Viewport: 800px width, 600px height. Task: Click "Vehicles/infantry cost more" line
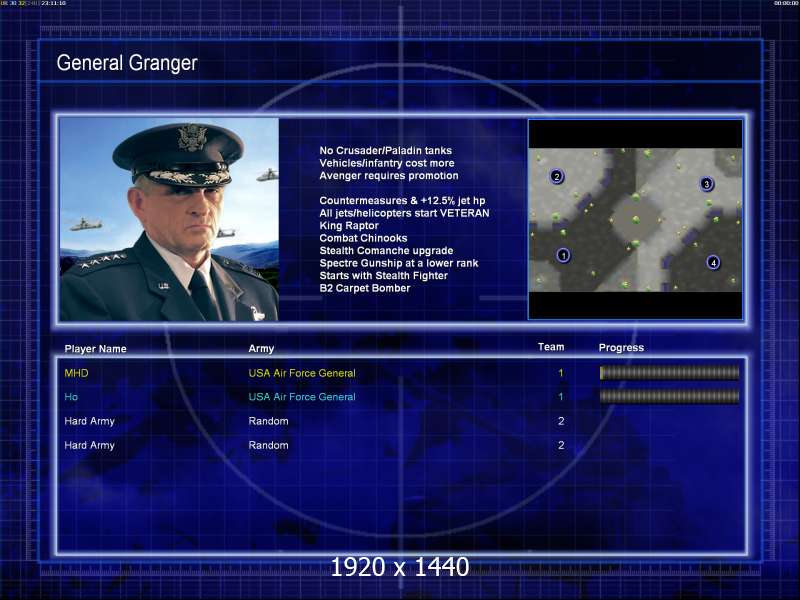click(387, 163)
